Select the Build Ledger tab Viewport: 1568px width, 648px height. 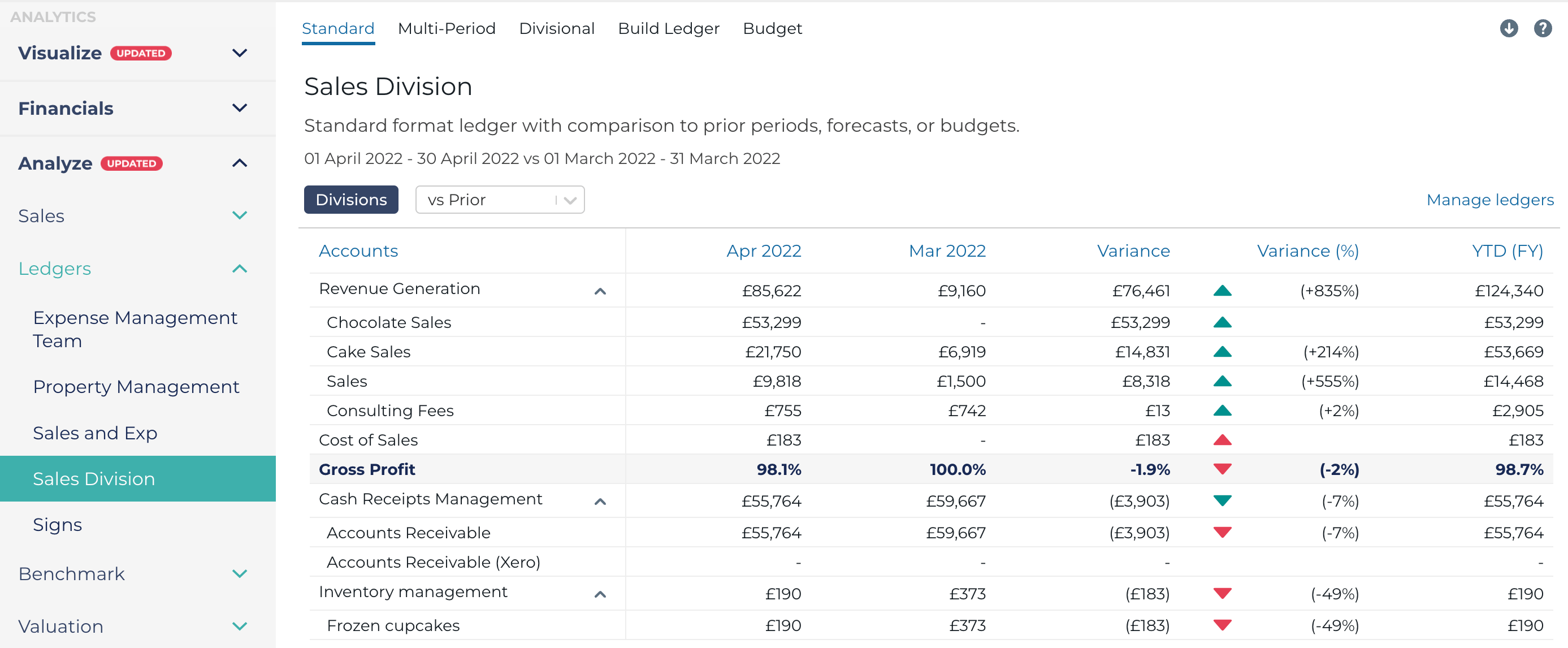668,28
